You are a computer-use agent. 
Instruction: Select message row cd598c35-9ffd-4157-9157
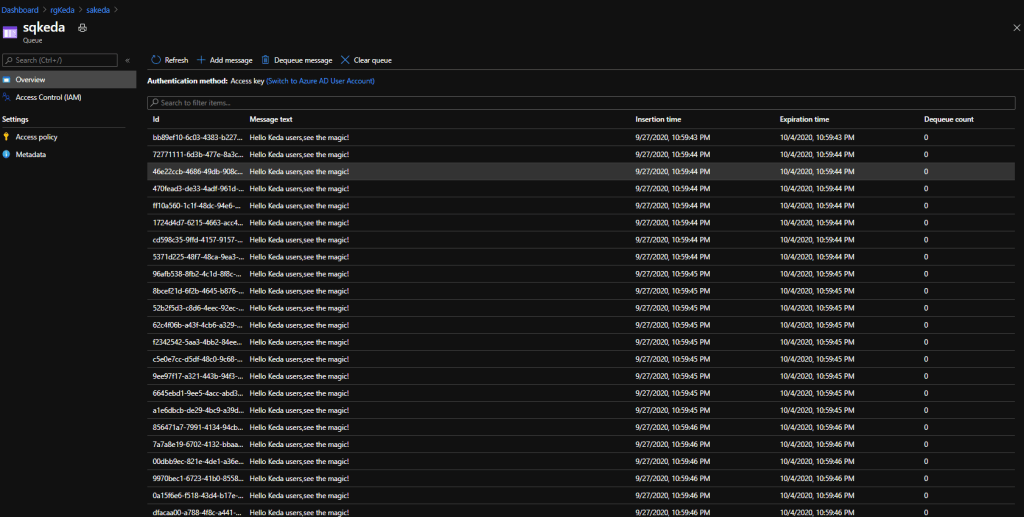click(x=581, y=240)
